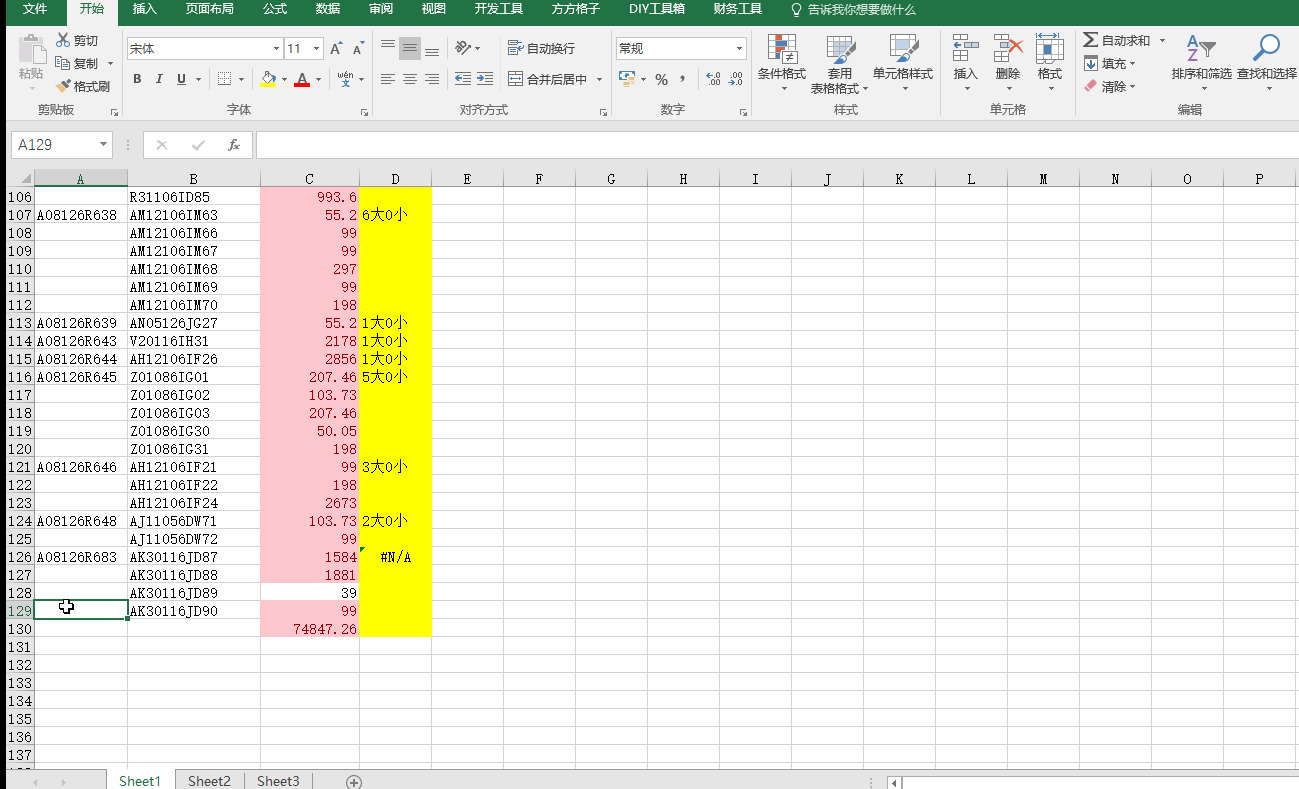The image size is (1299, 789).
Task: Click the Cut (剪切) scissors icon
Action: (63, 41)
